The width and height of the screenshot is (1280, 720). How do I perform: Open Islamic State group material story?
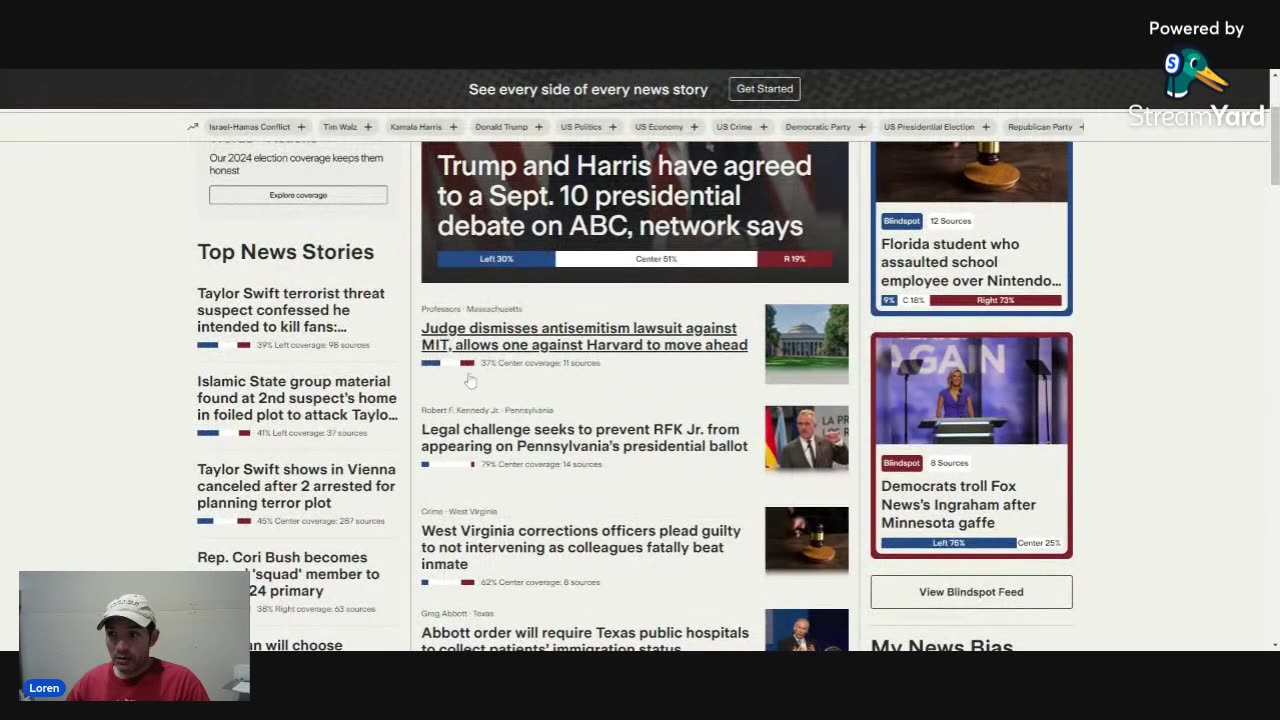tap(297, 398)
